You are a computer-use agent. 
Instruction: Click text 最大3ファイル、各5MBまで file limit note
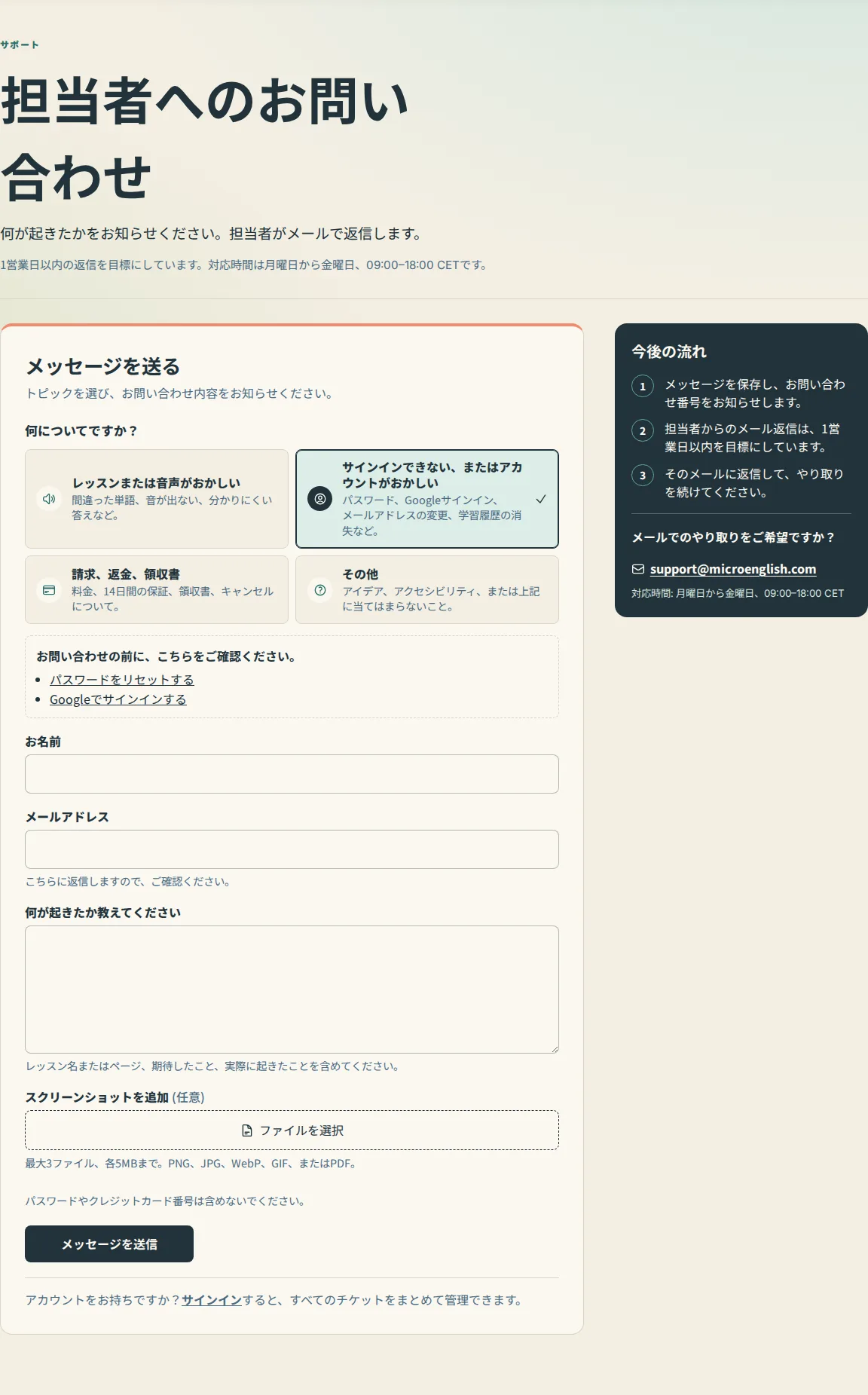pos(191,1164)
